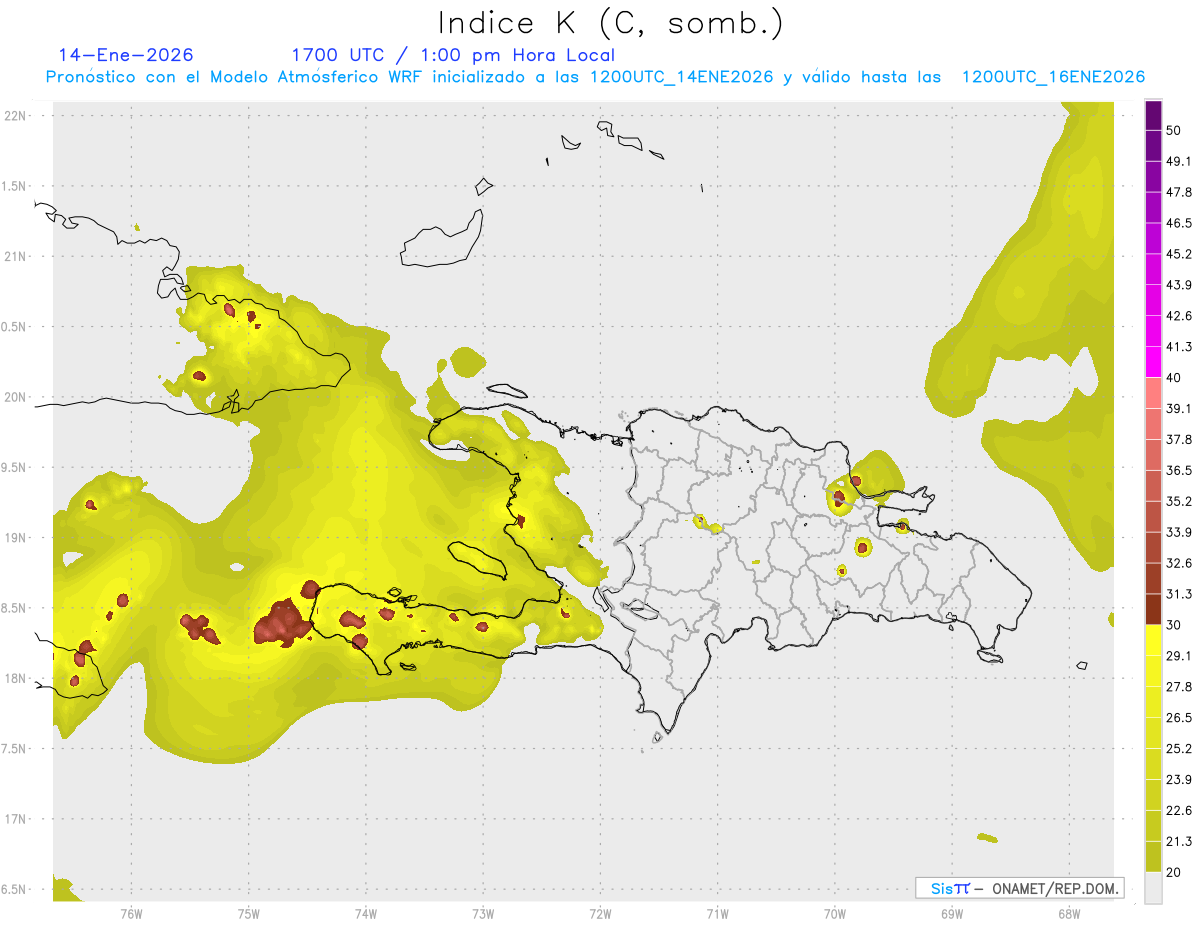Click the colorbar value "42.6"
1200x927 pixels.
[x=1179, y=316]
